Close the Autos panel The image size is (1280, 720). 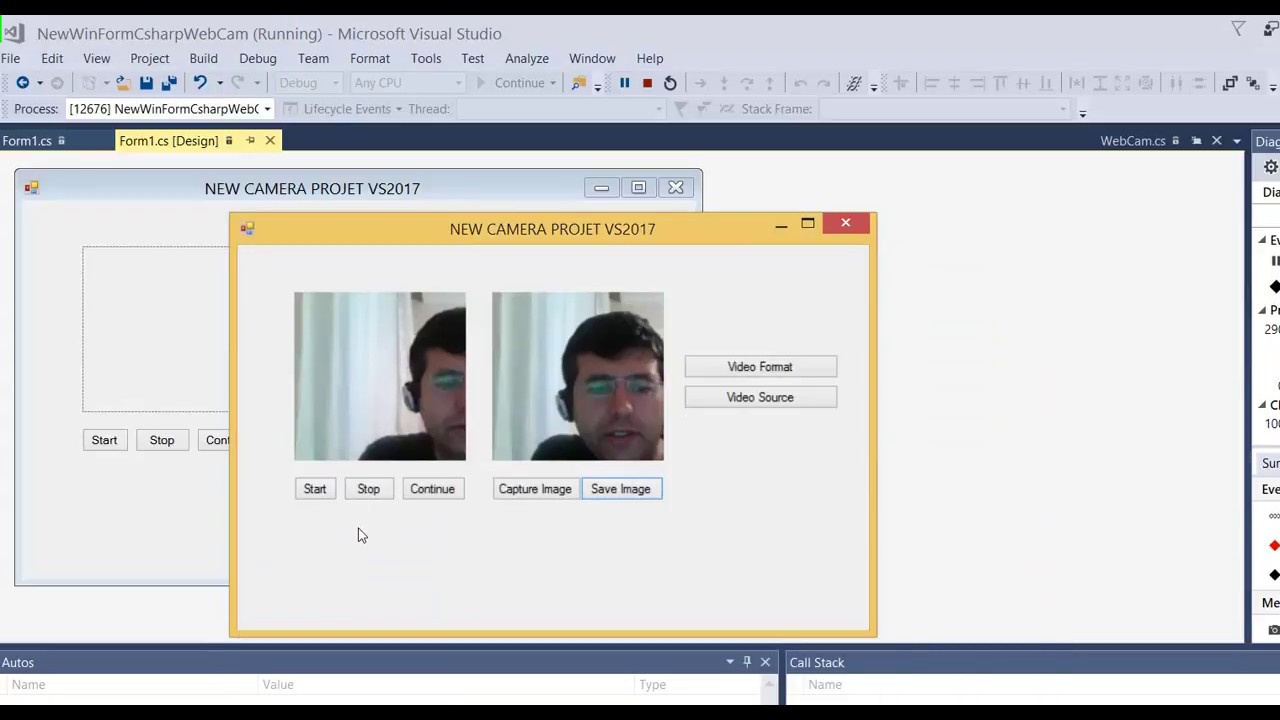(x=765, y=662)
